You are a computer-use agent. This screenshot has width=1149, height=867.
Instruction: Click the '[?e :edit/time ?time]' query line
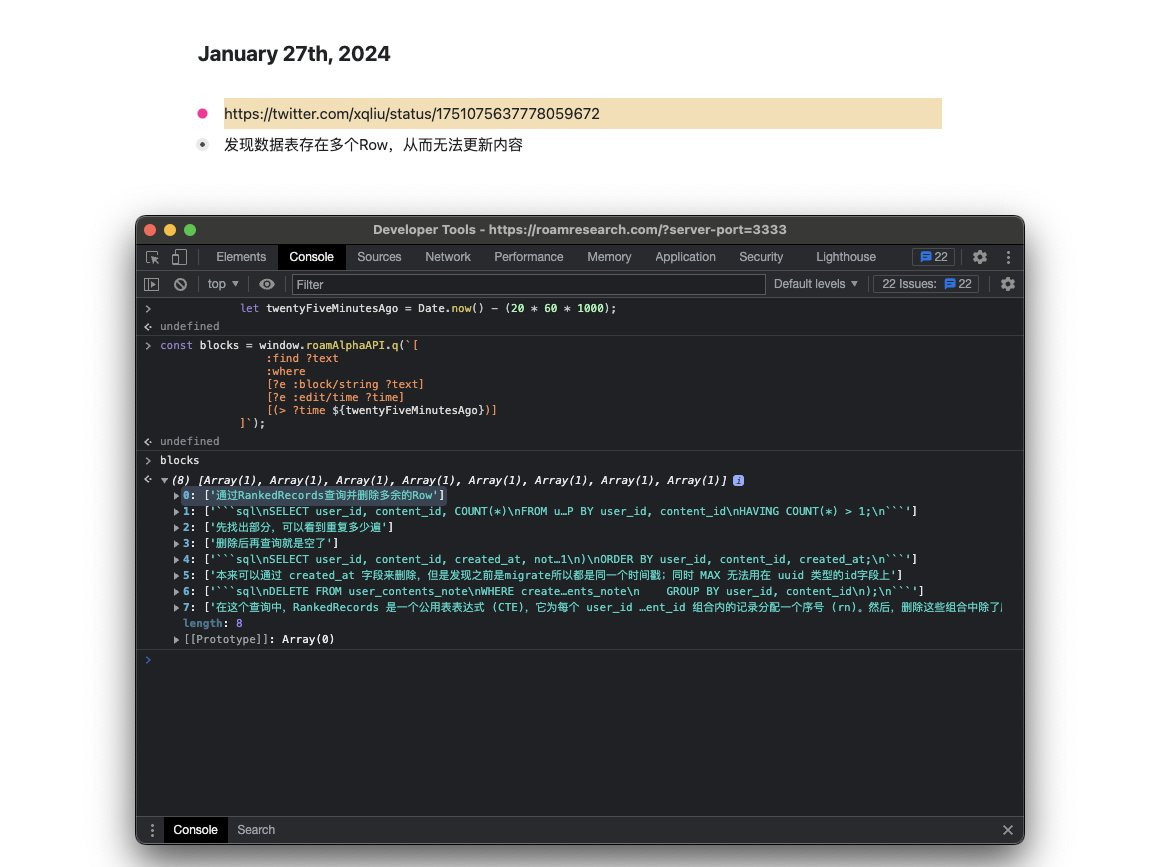point(335,398)
